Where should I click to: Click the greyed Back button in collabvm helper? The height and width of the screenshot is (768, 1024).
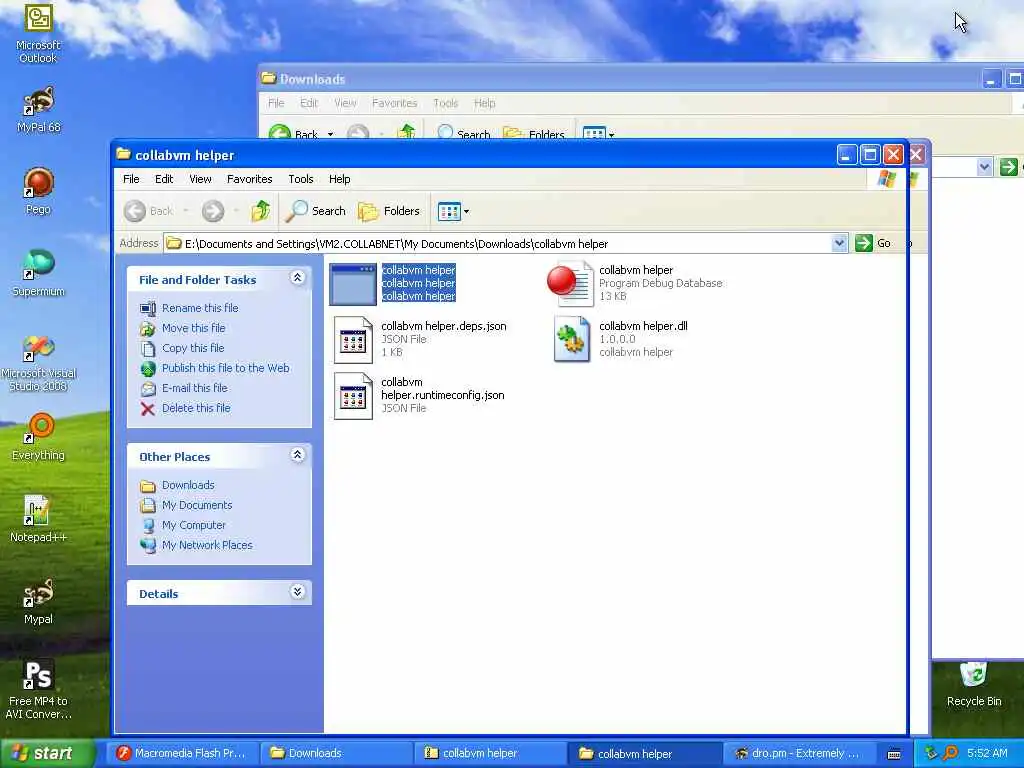tap(149, 211)
